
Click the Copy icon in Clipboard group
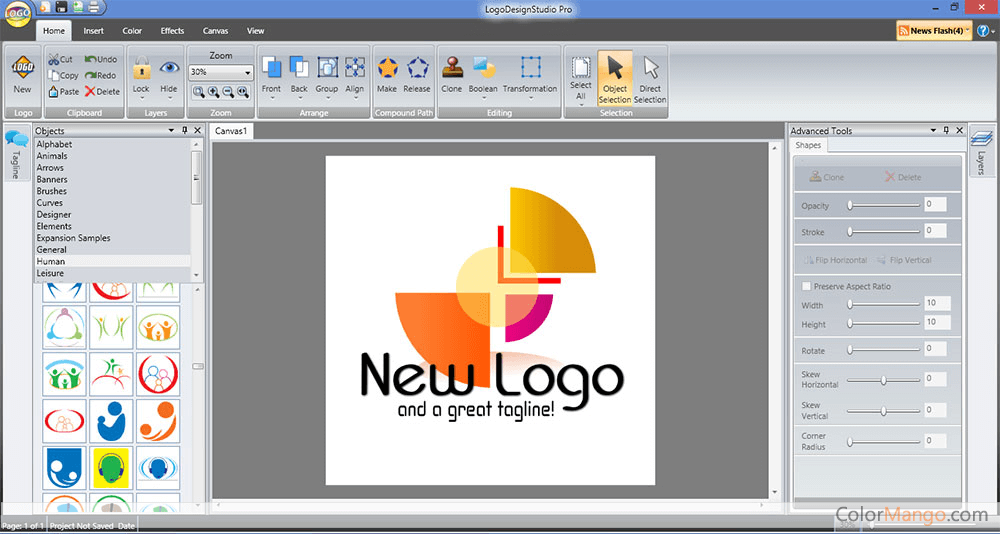(54, 75)
